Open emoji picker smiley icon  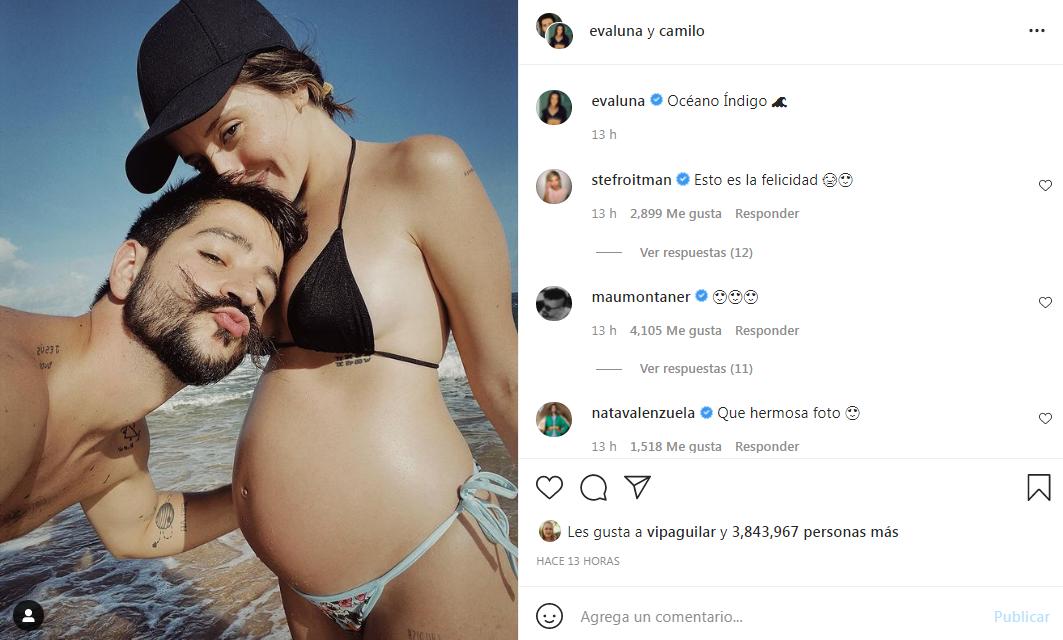[548, 616]
